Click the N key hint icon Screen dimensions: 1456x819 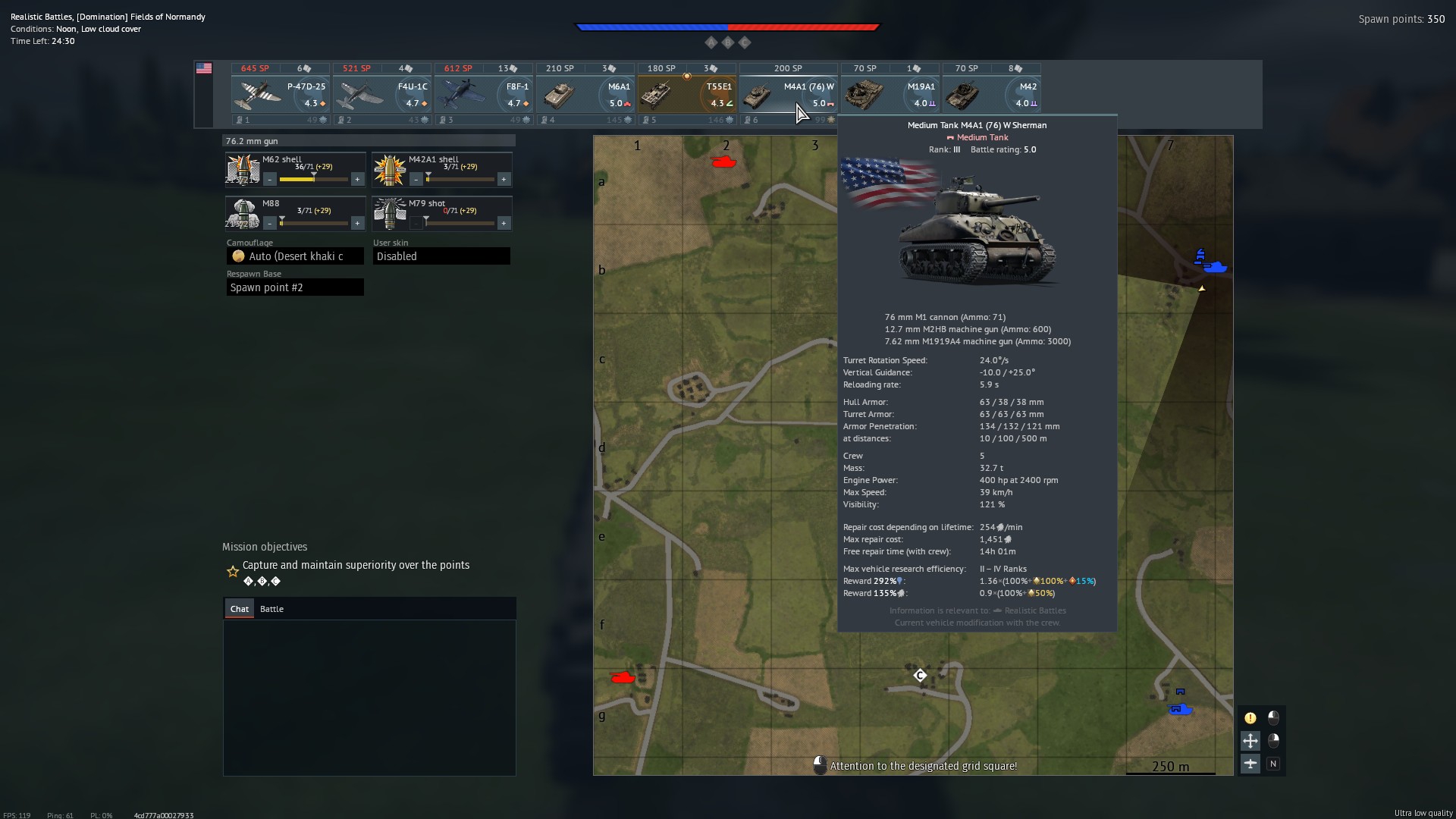pos(1273,764)
